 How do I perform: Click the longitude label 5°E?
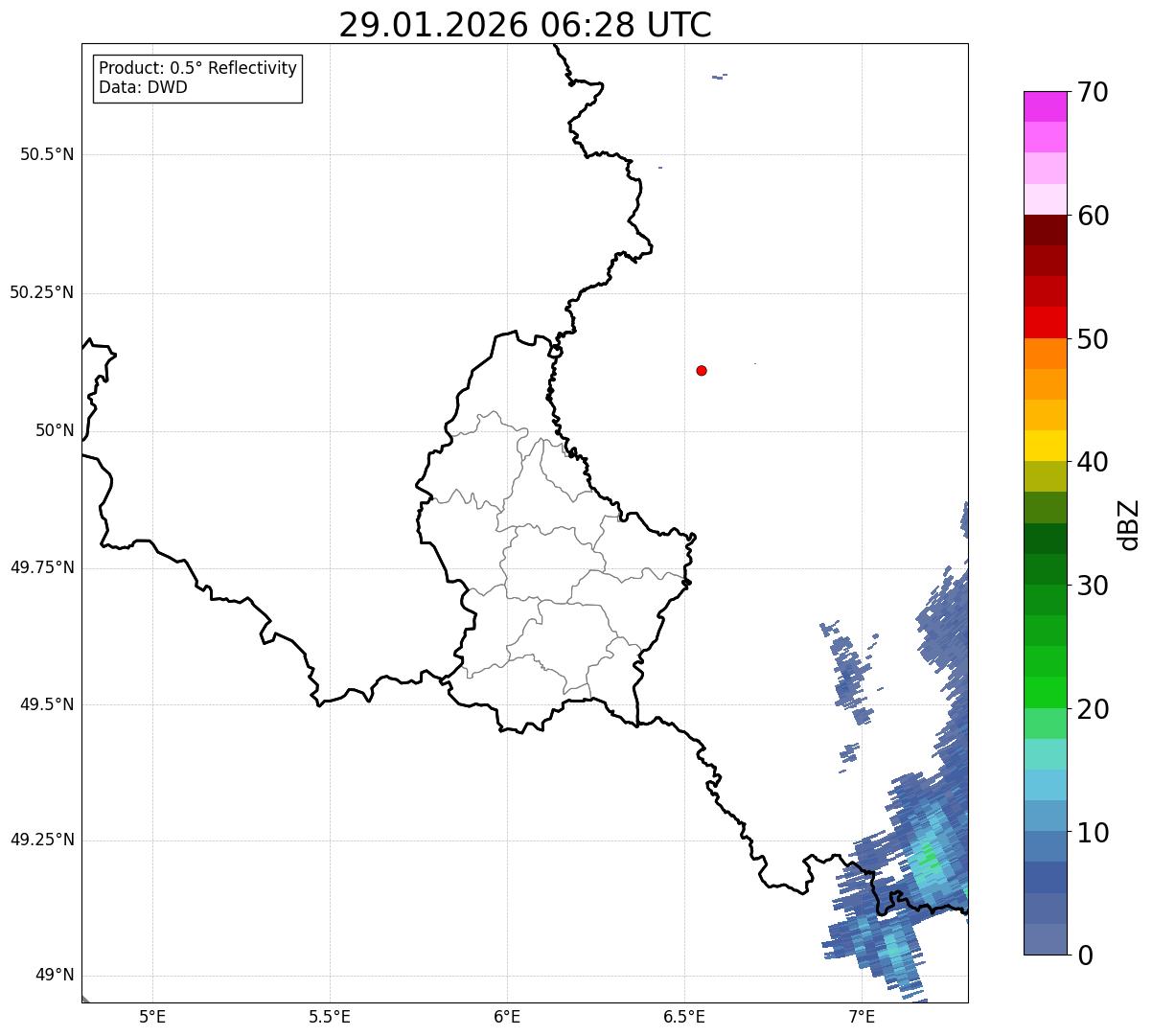click(152, 1016)
